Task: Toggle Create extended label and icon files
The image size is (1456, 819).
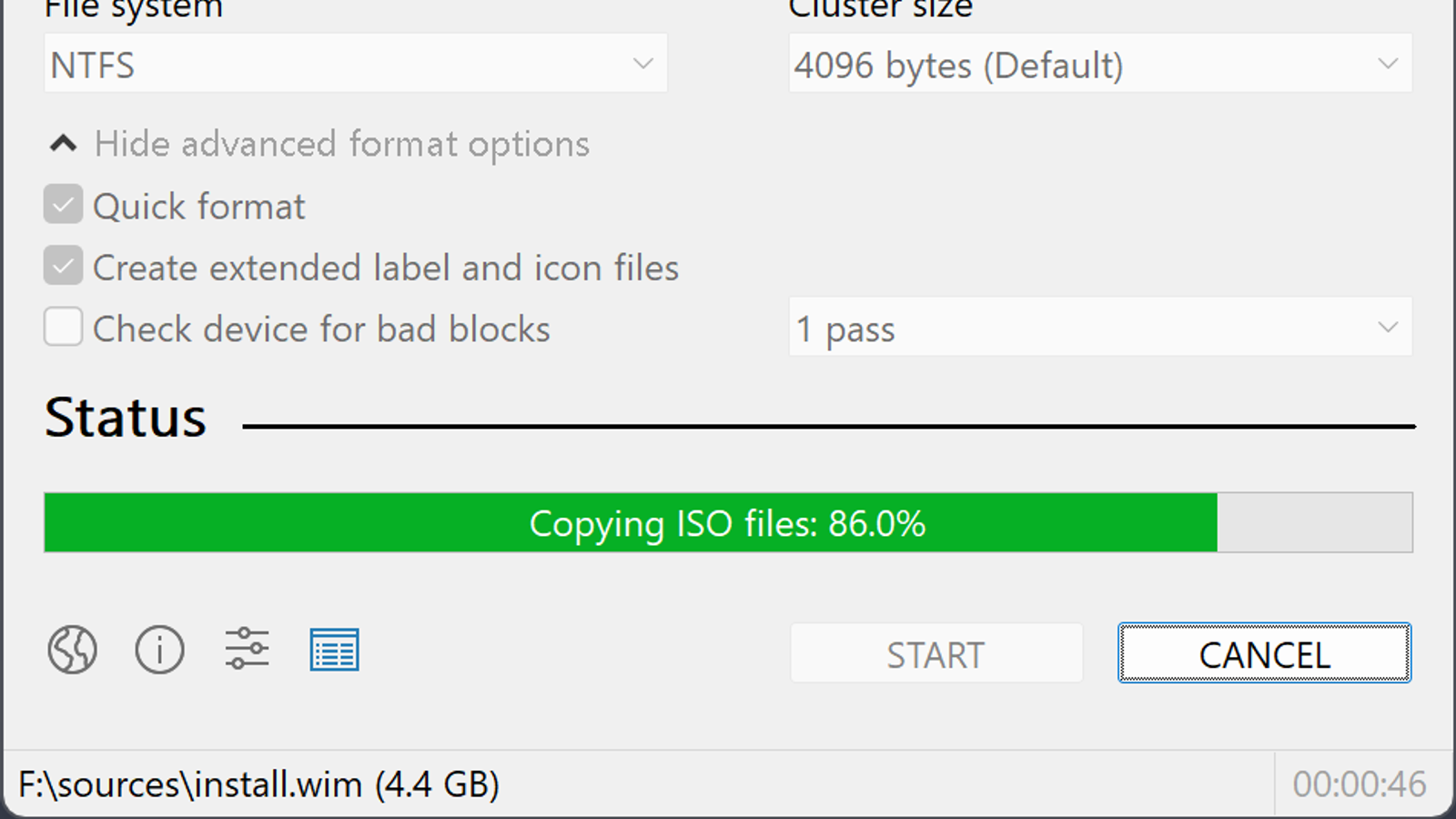Action: [x=63, y=267]
